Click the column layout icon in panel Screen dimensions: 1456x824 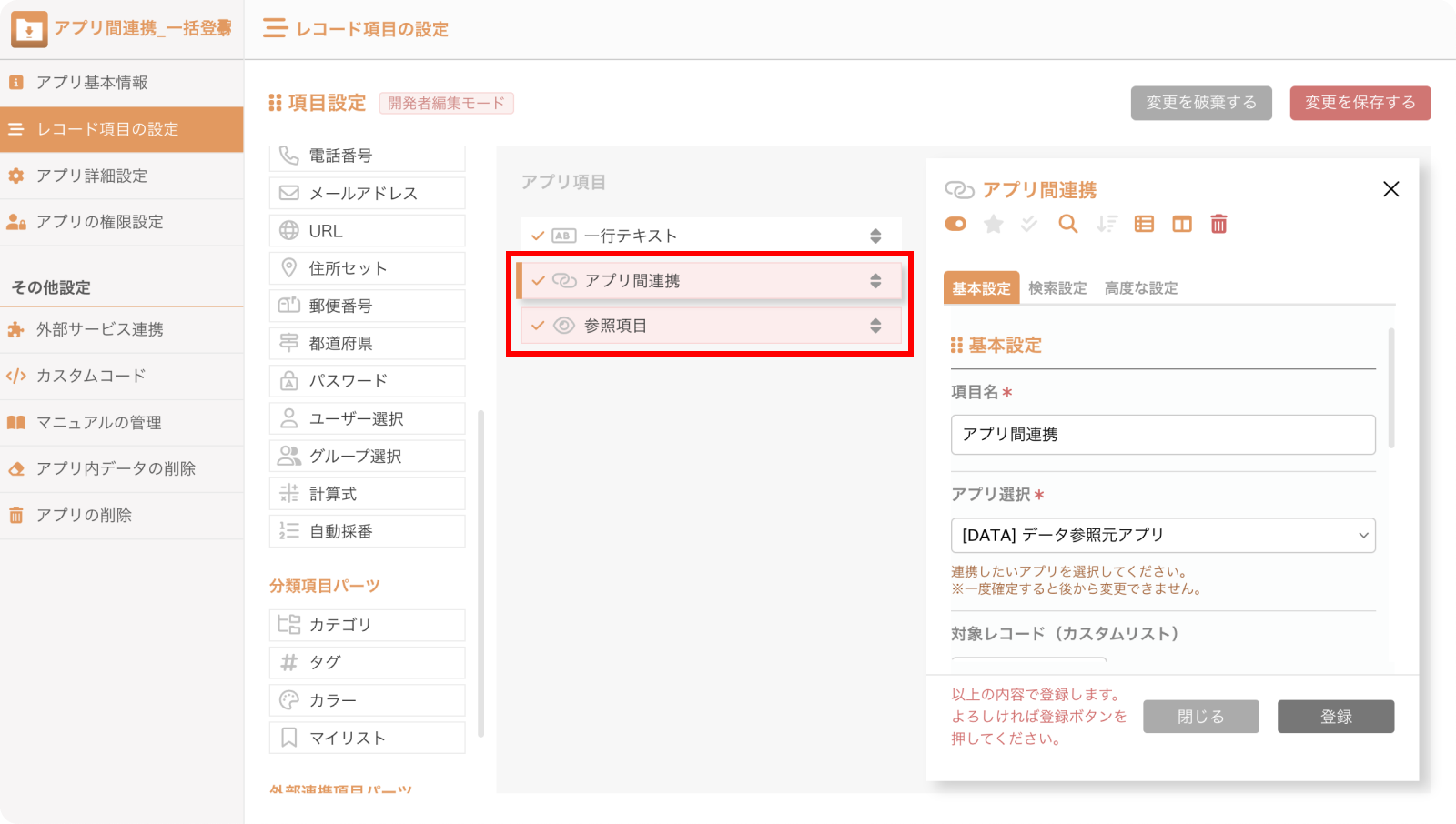coord(1182,224)
